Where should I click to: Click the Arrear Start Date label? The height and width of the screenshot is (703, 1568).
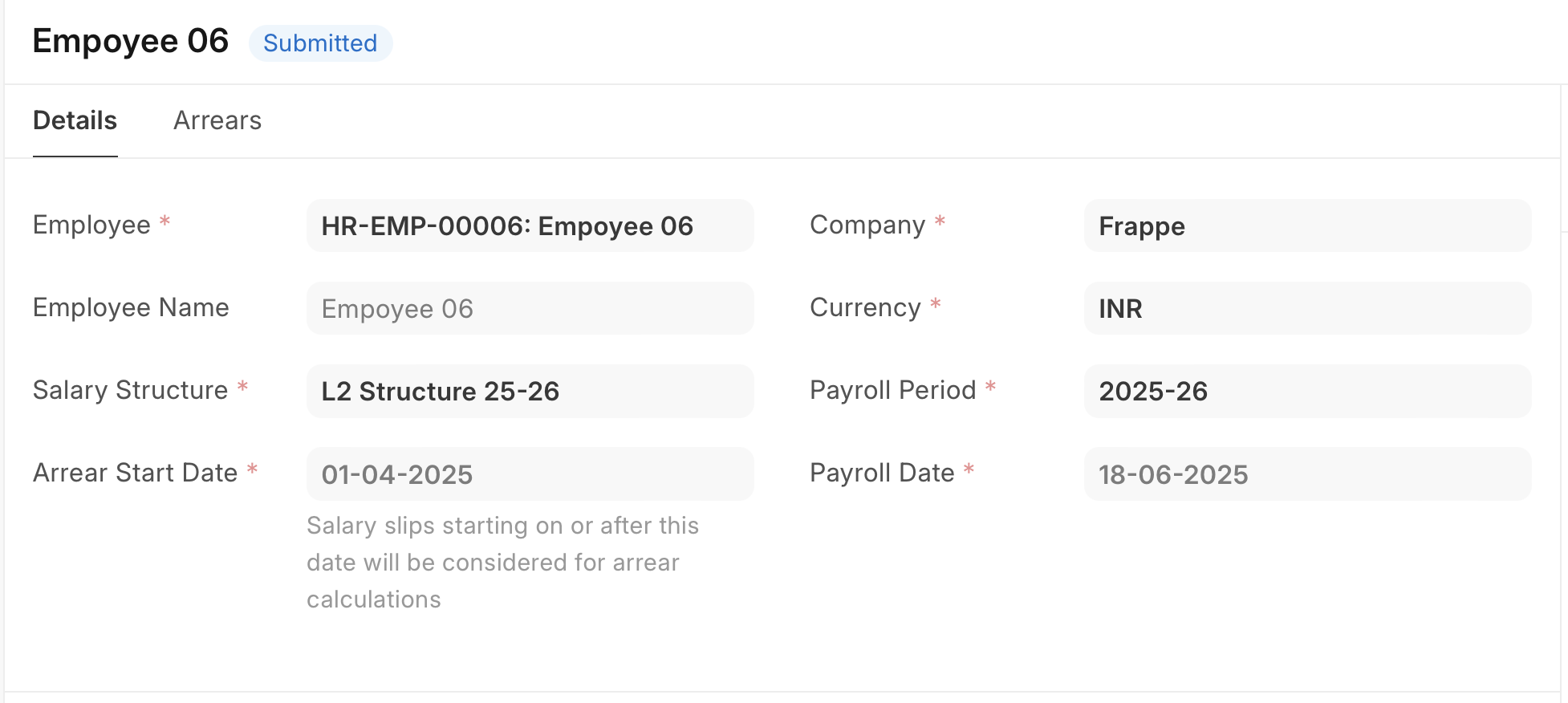[x=136, y=473]
